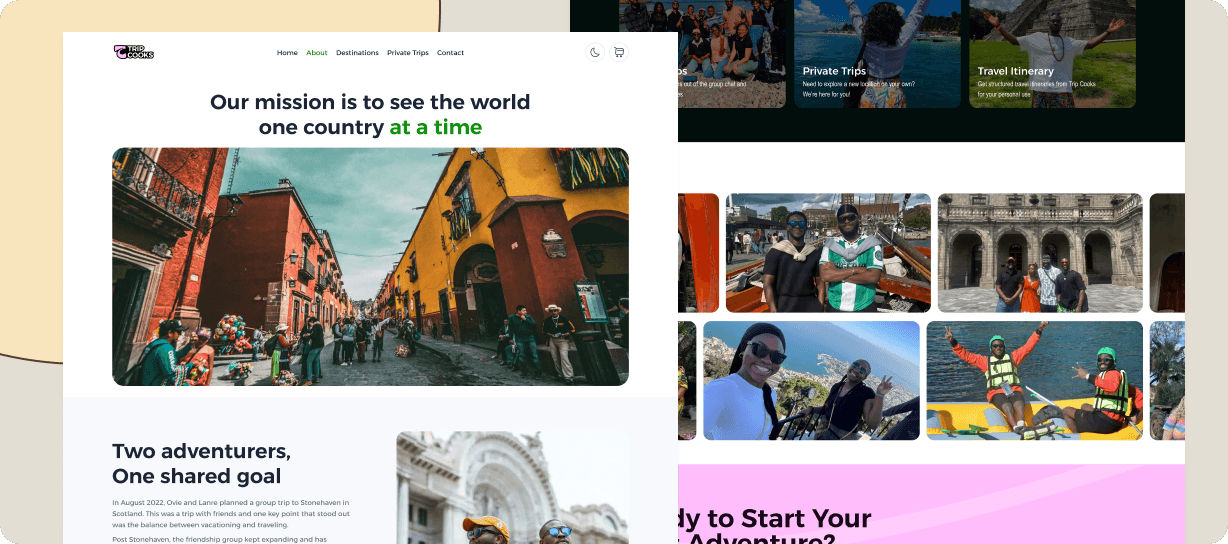Click the Private Trips card
This screenshot has width=1228, height=544.
coord(877,54)
